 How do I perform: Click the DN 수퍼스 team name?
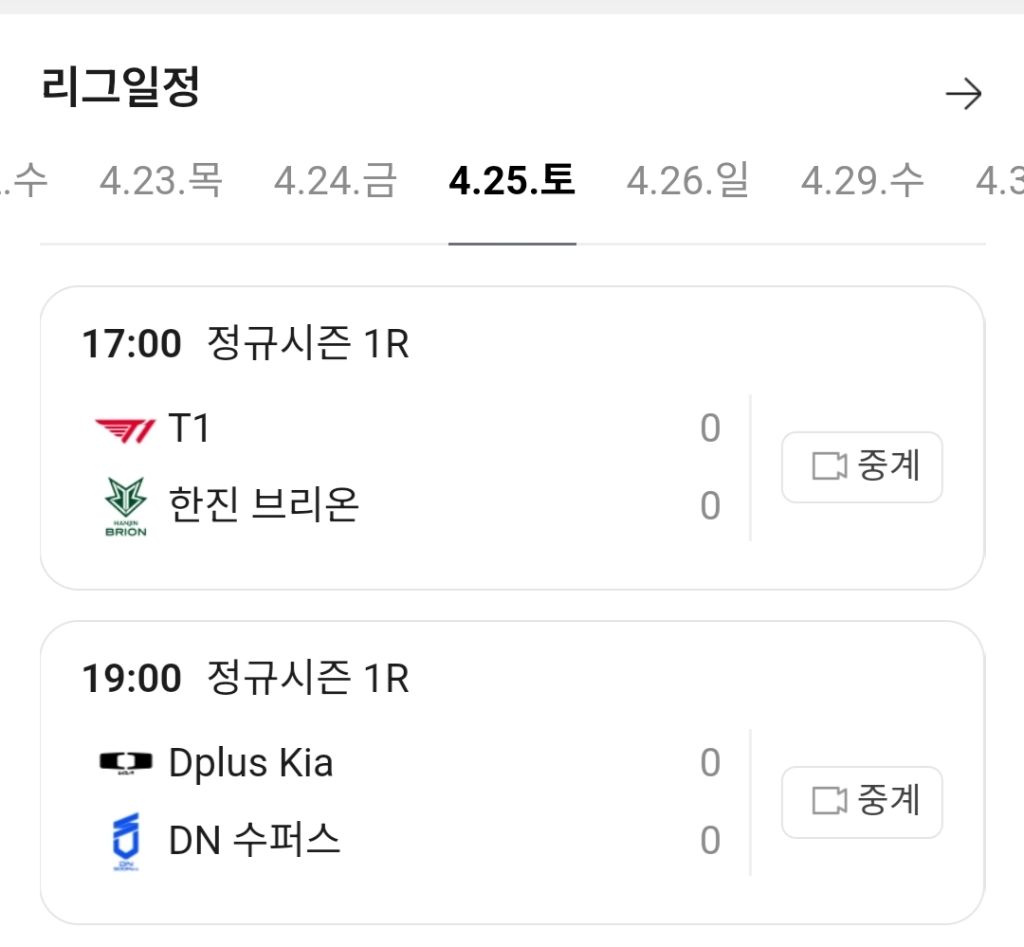[x=255, y=841]
